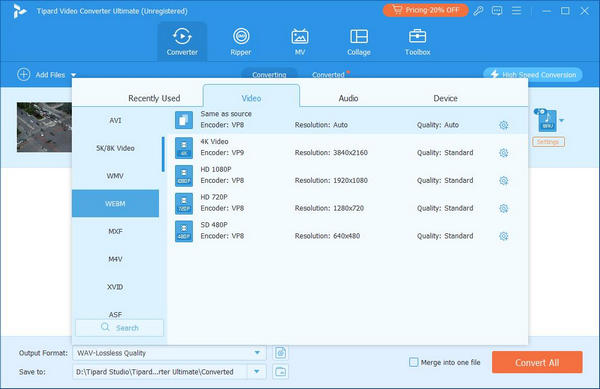Switch to the Audio tab
Image resolution: width=600 pixels, height=389 pixels.
[348, 98]
